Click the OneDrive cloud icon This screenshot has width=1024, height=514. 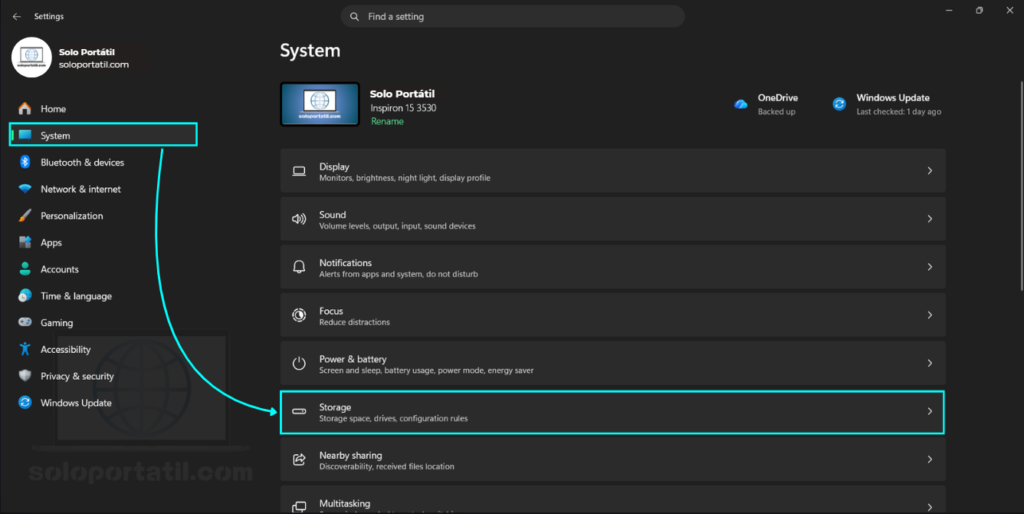click(x=741, y=104)
